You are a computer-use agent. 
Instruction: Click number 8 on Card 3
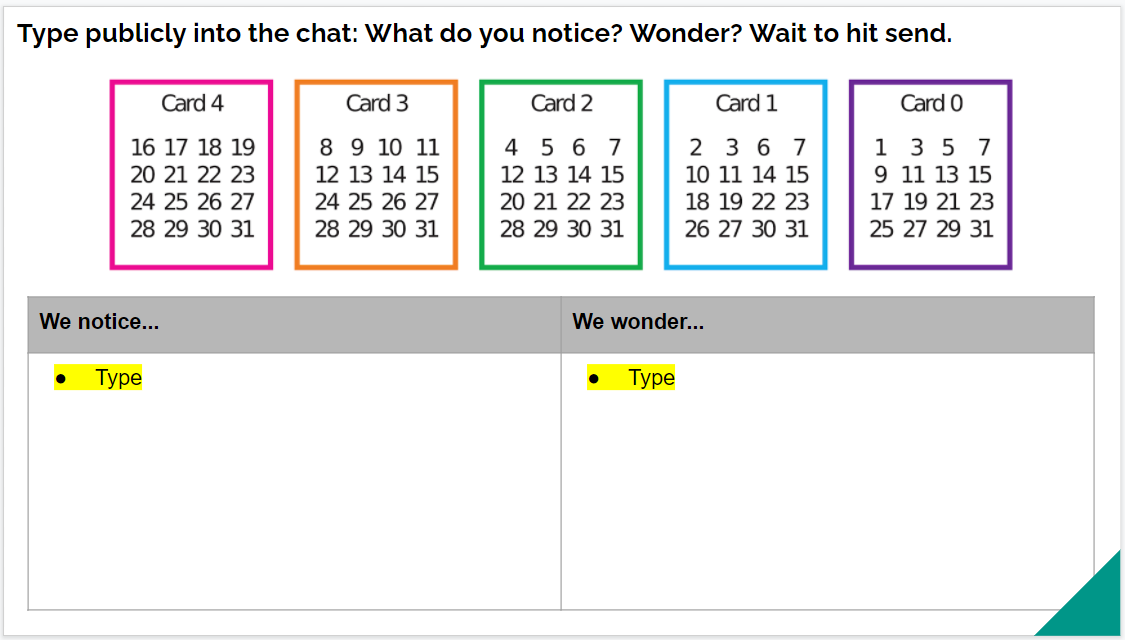(x=326, y=148)
